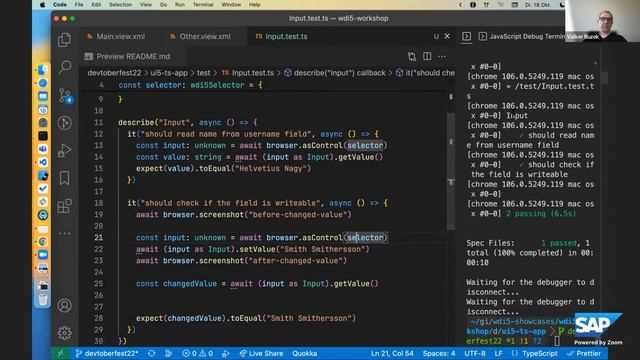Open the Manage gear icon
Screen dimensions: 640x360
tap(64, 333)
